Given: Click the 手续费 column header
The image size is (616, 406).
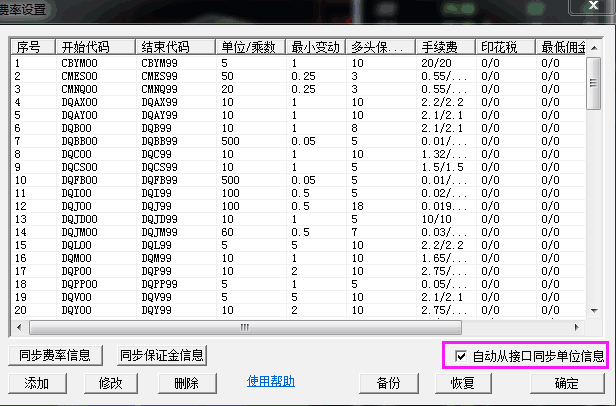Looking at the screenshot, I should (x=446, y=47).
